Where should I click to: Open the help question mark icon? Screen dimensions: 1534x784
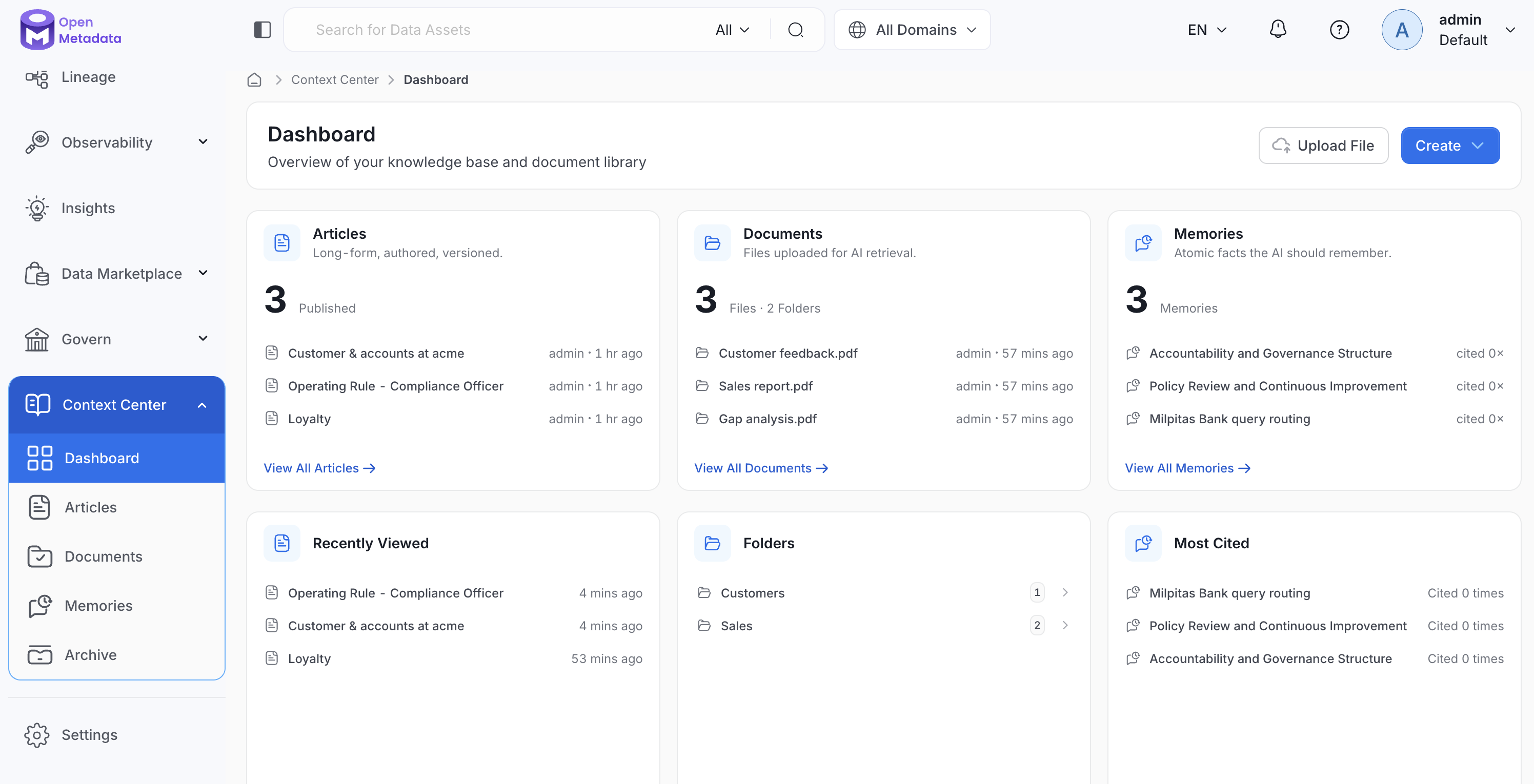pos(1339,30)
